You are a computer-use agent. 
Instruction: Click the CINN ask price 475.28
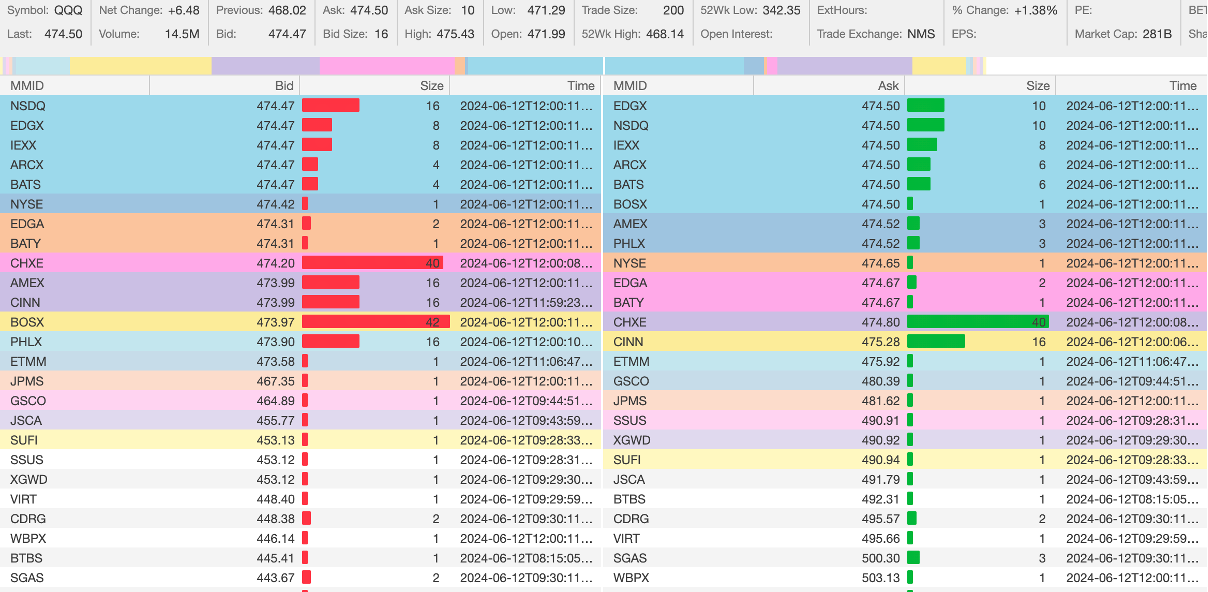(x=880, y=342)
